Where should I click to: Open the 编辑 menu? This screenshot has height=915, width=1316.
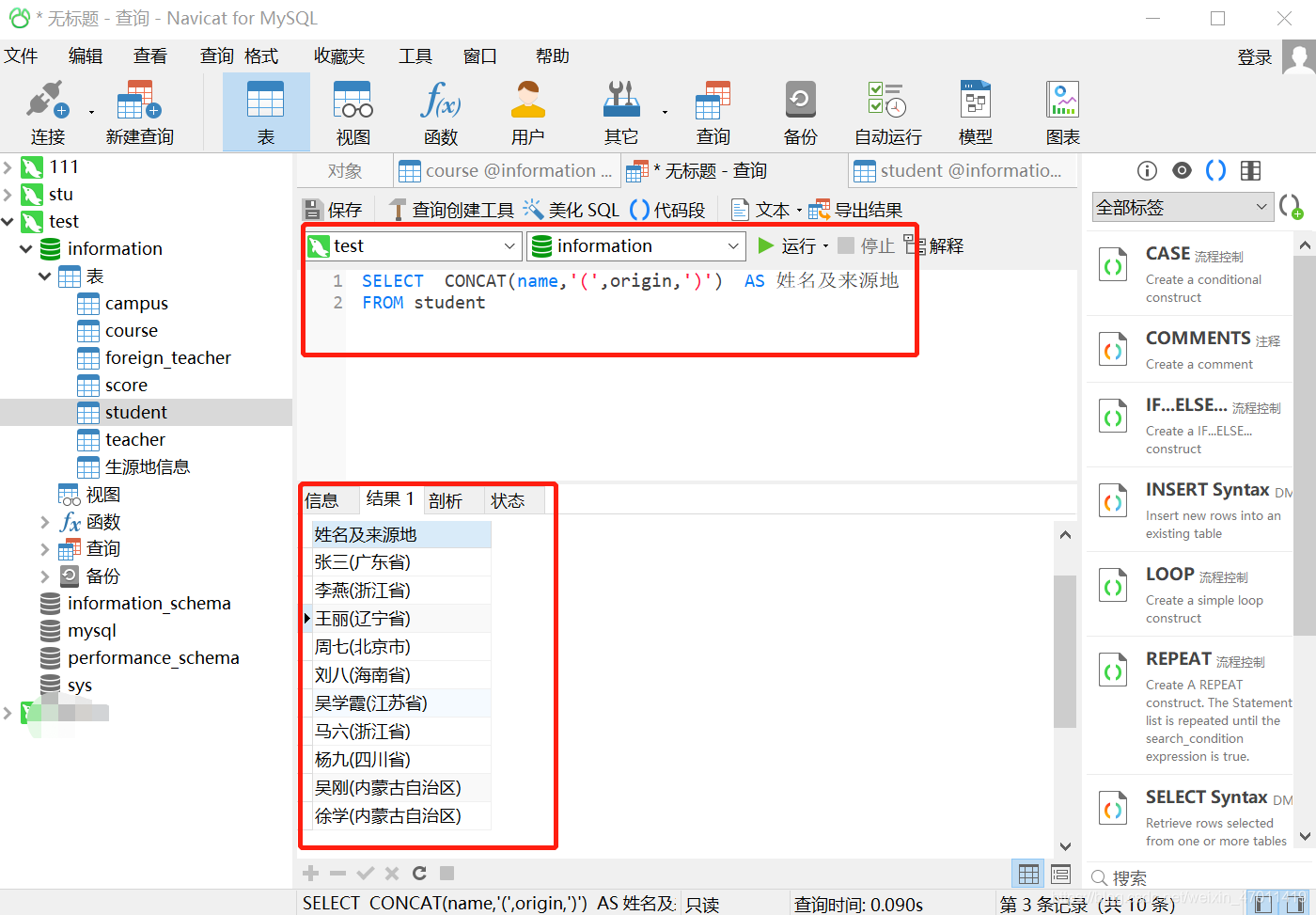pyautogui.click(x=86, y=56)
